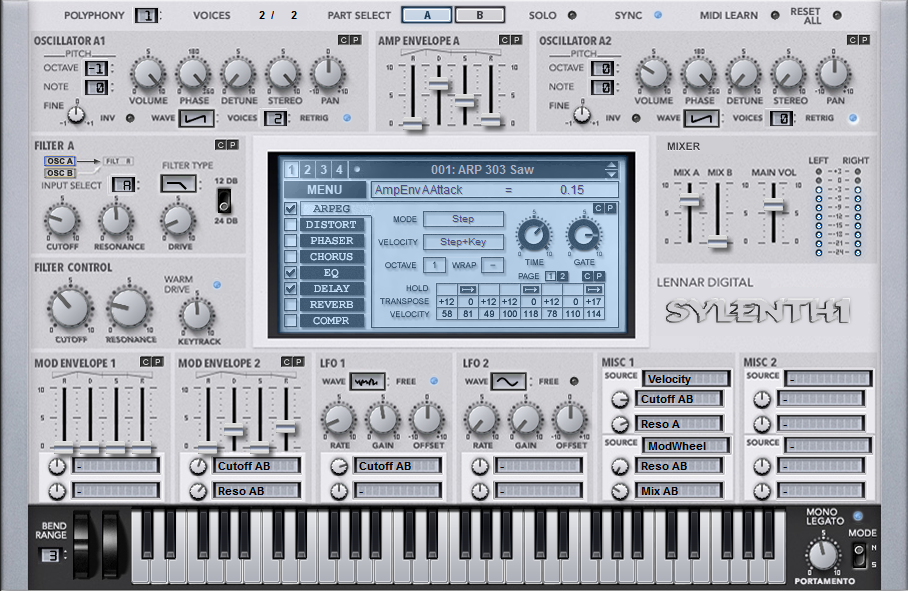Click Reset All LED button
This screenshot has height=591, width=908.
(x=837, y=16)
